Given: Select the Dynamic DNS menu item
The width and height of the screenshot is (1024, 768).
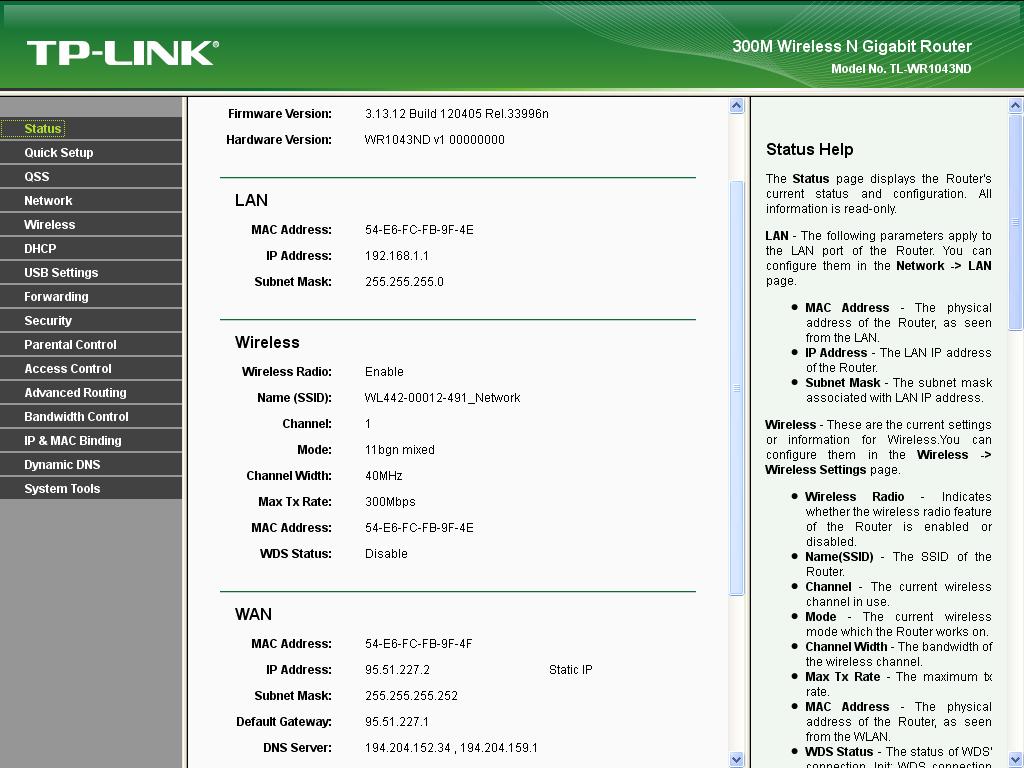Looking at the screenshot, I should coord(62,465).
